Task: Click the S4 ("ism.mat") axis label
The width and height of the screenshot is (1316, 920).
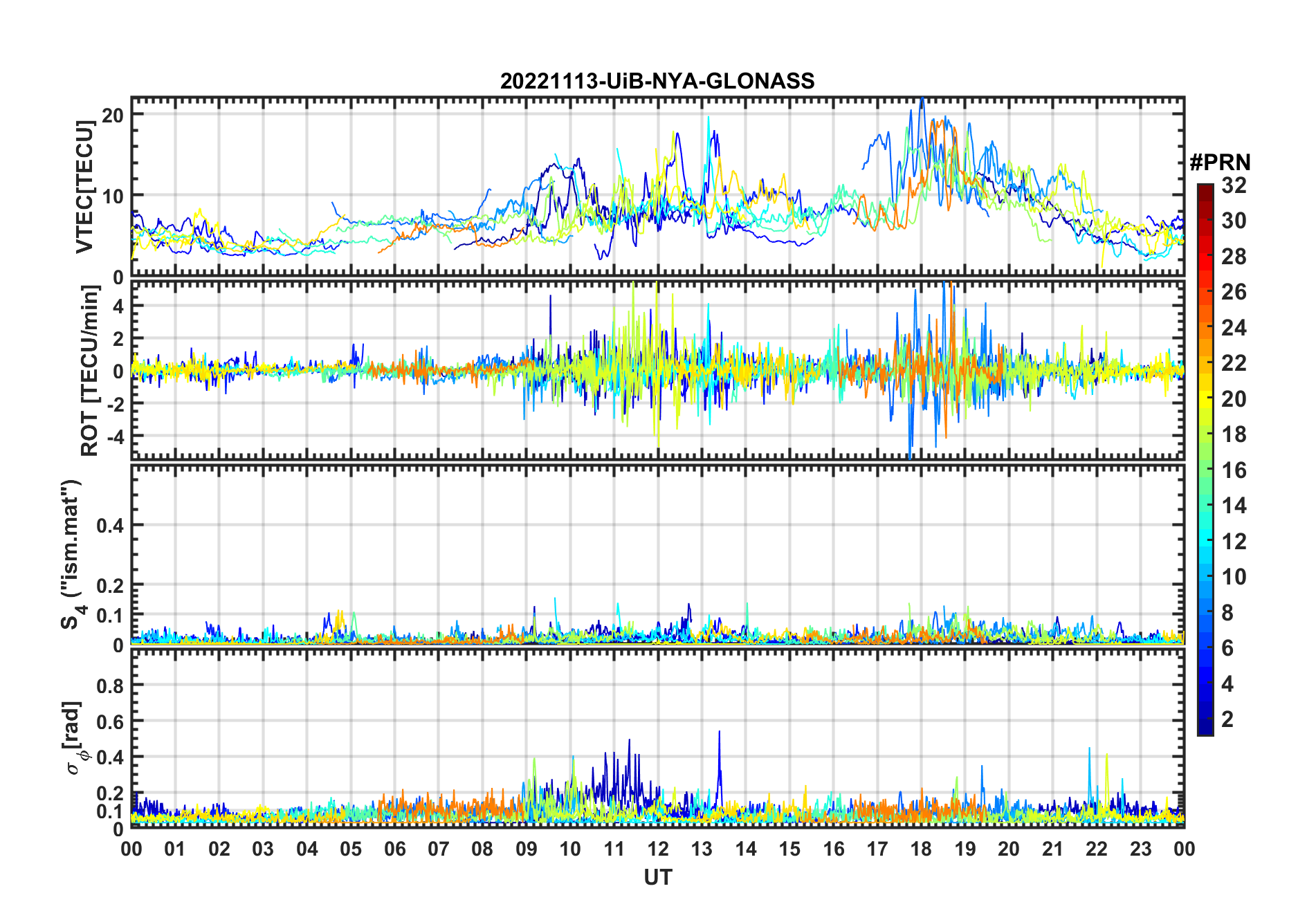Action: (72, 555)
